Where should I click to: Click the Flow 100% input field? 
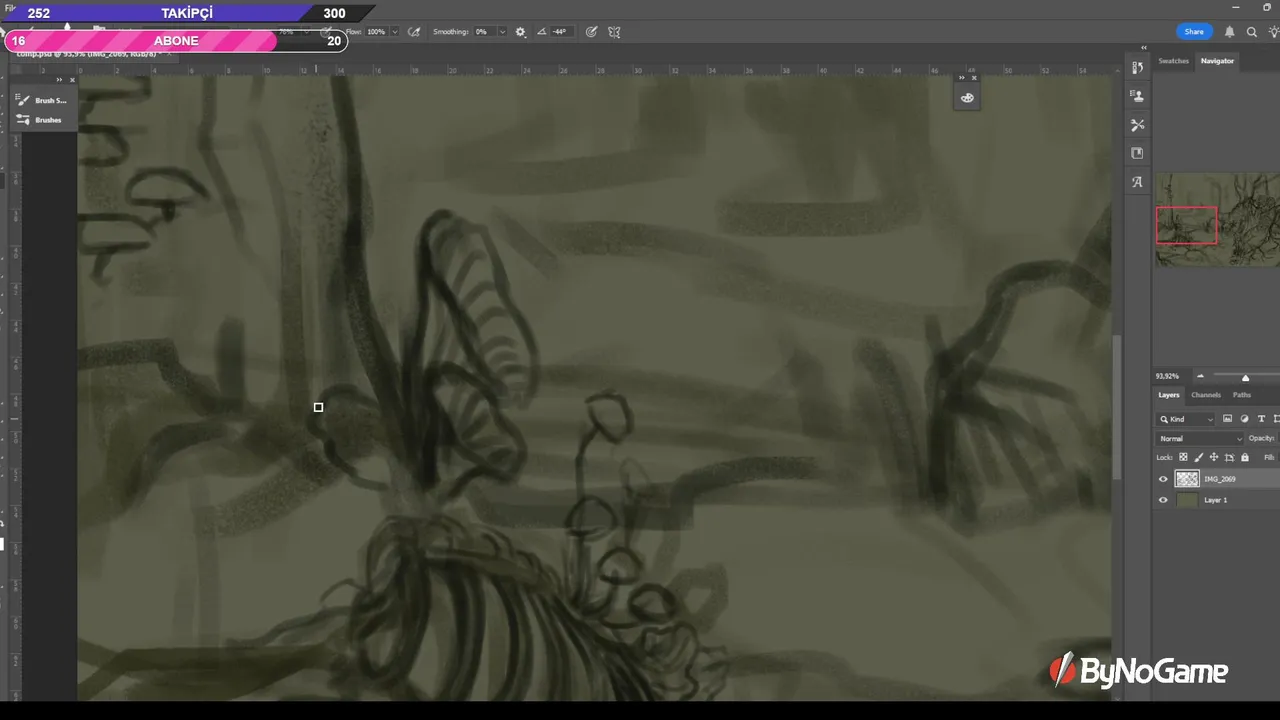376,32
